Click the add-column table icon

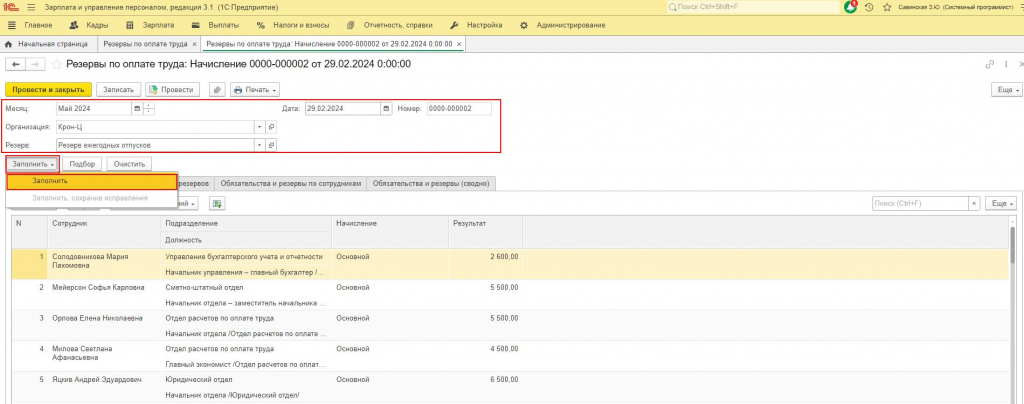(217, 204)
